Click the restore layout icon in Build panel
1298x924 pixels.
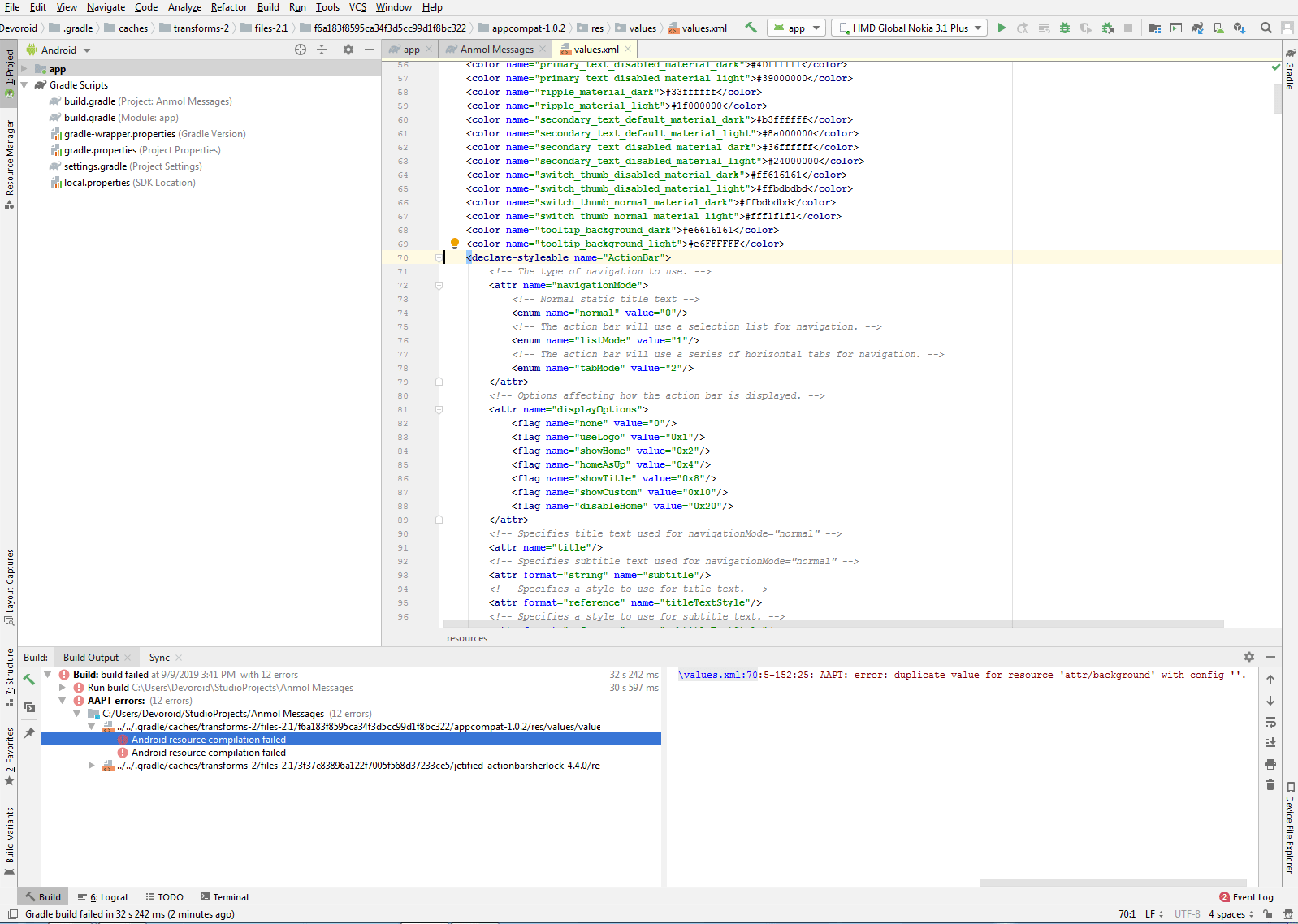tap(29, 706)
